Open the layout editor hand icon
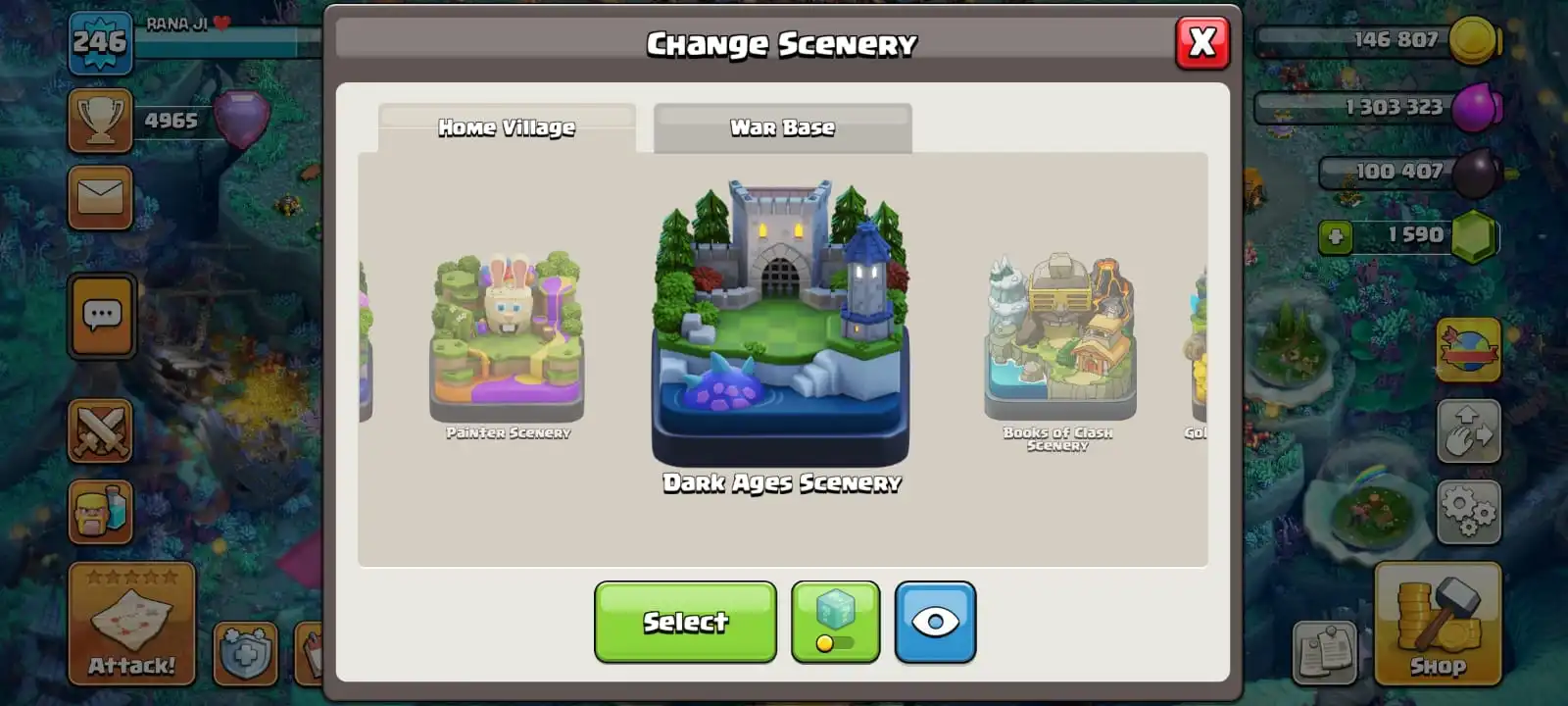The height and width of the screenshot is (706, 1568). pos(1468,430)
